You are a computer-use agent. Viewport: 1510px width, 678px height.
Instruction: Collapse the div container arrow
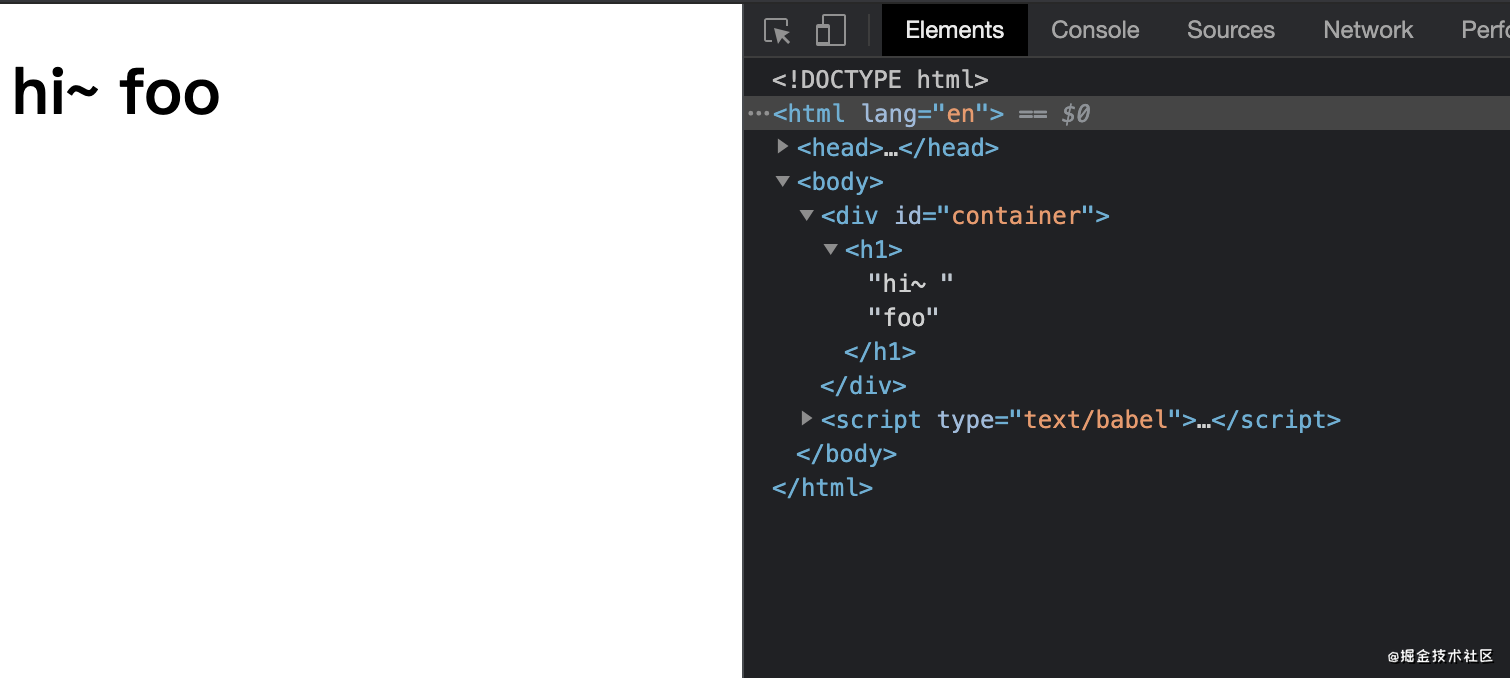[807, 215]
